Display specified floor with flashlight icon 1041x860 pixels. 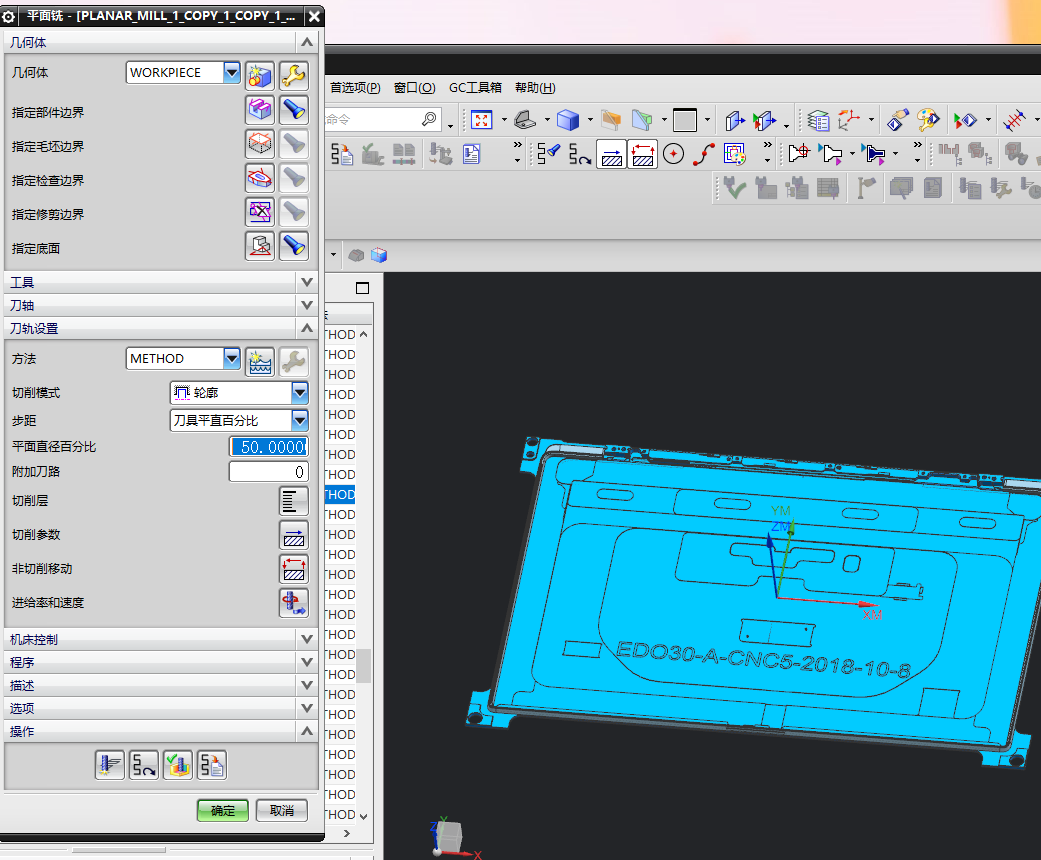(293, 246)
